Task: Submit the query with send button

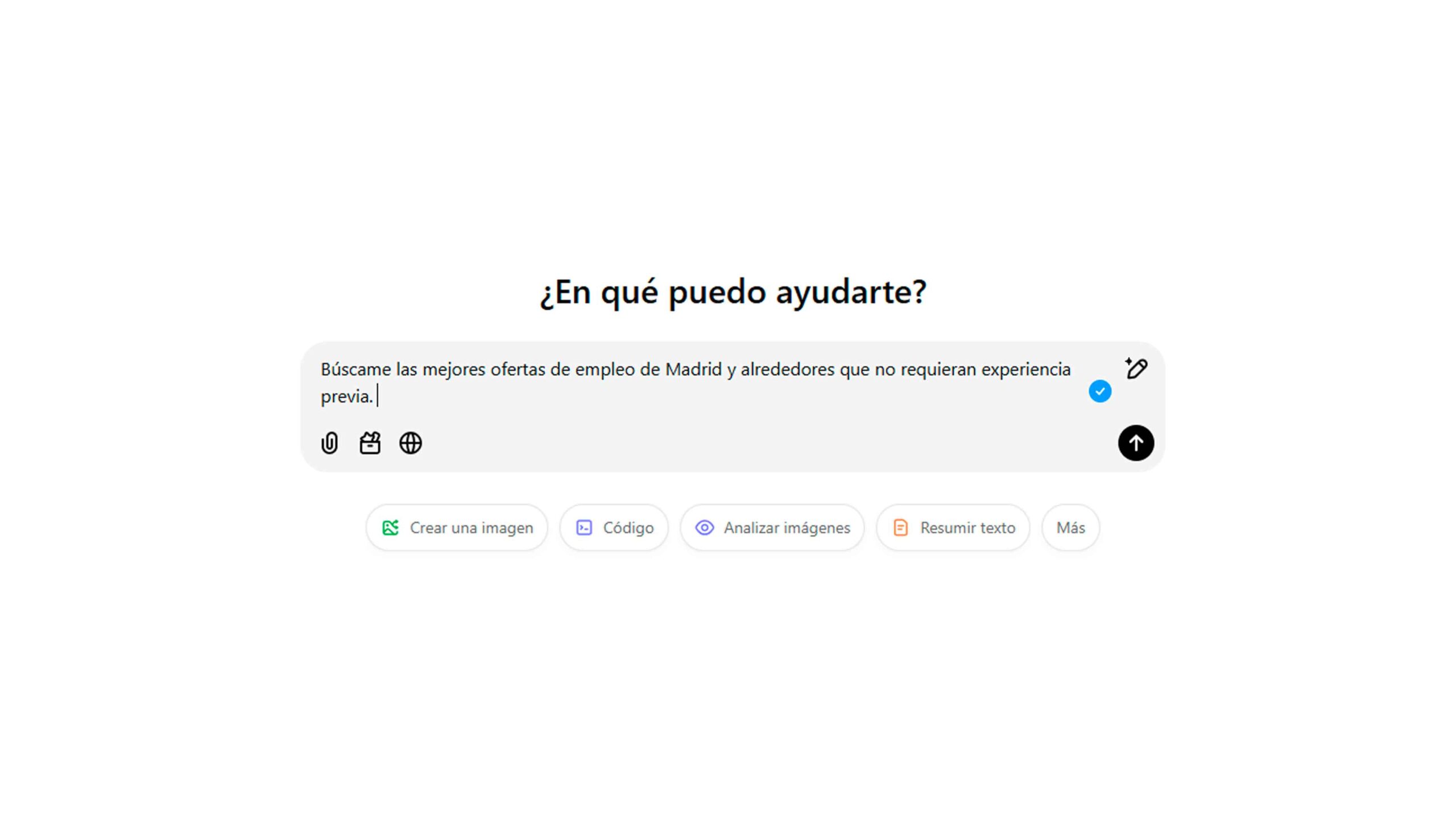Action: 1136,442
